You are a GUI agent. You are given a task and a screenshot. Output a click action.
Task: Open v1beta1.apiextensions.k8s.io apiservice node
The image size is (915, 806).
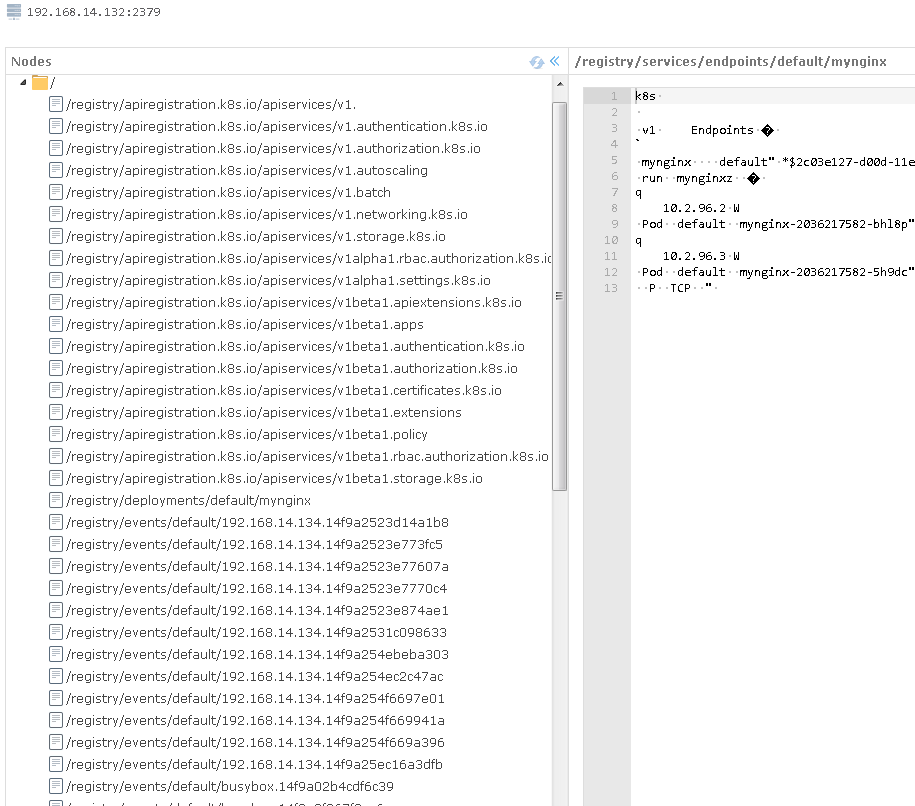click(x=294, y=302)
